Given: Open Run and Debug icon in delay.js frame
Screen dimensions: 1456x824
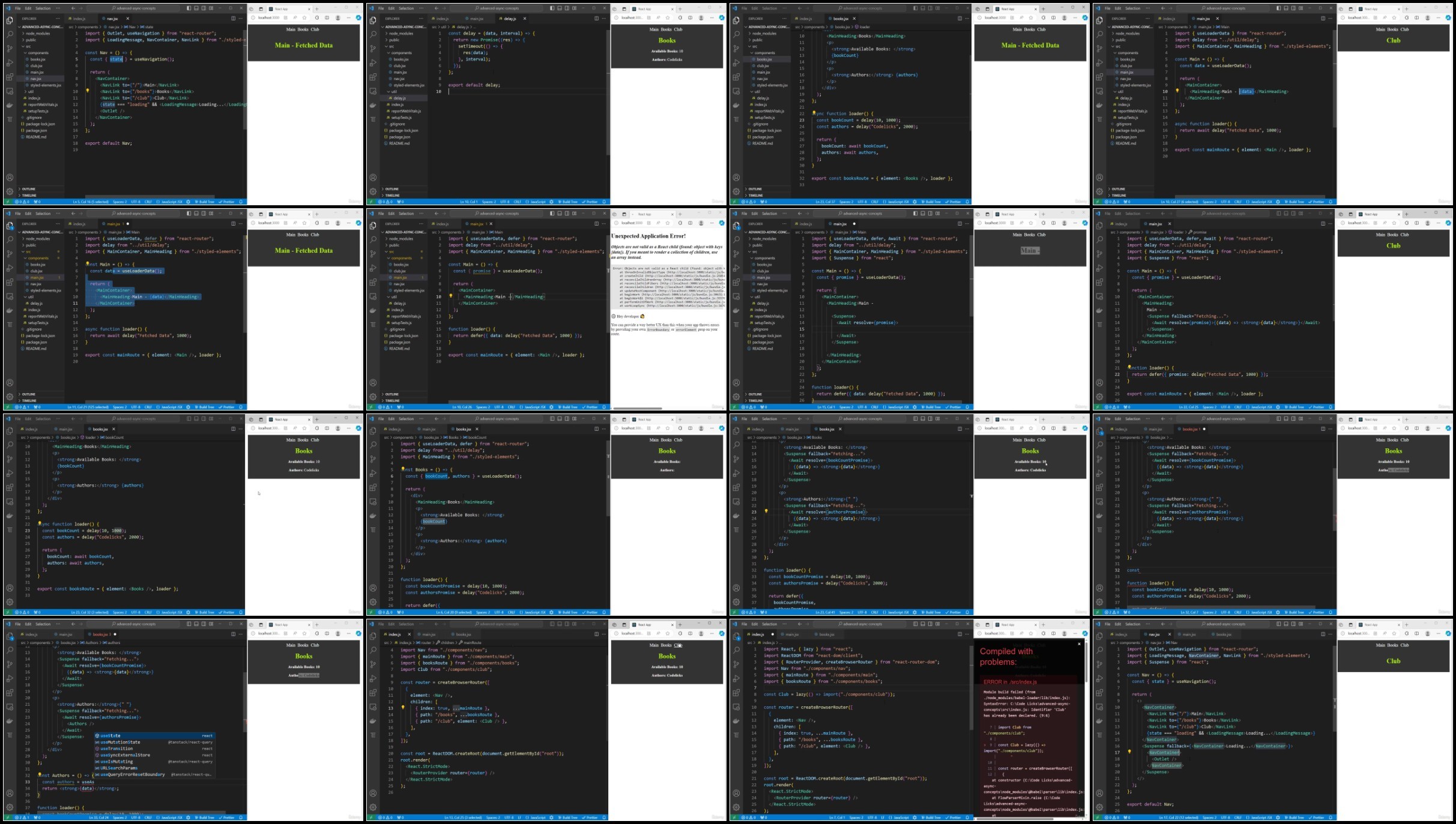Looking at the screenshot, I should coord(373,62).
